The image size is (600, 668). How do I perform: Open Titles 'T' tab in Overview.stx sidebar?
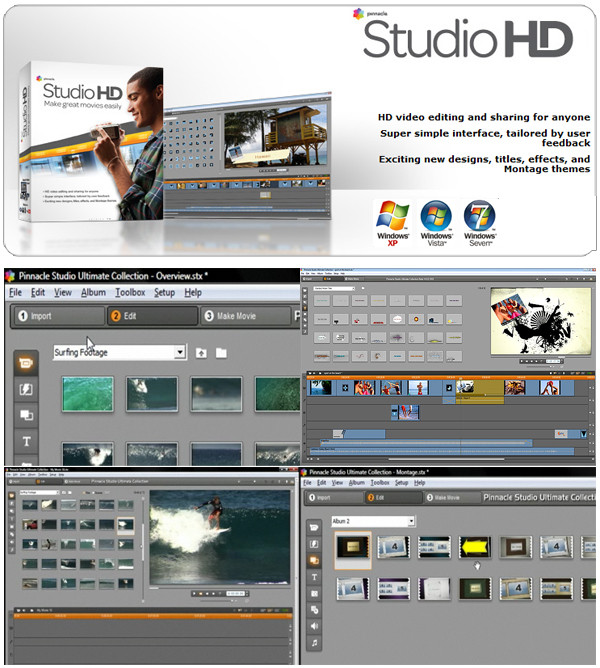[x=26, y=441]
